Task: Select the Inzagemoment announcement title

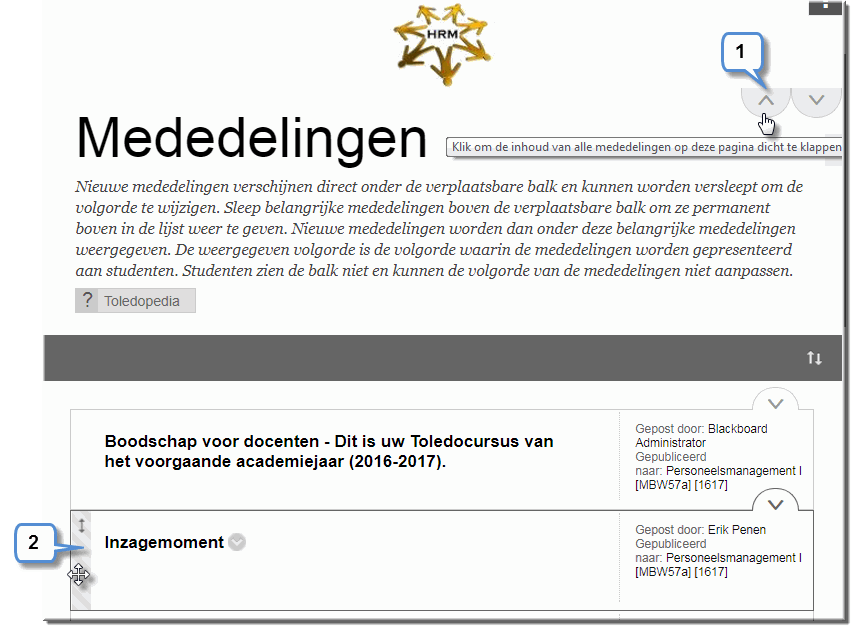Action: coord(164,542)
